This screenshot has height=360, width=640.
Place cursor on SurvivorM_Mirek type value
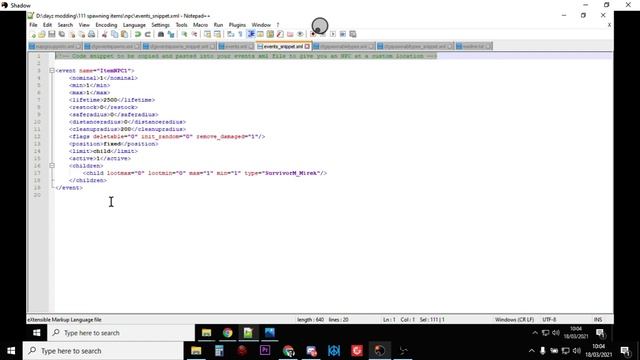(x=291, y=173)
